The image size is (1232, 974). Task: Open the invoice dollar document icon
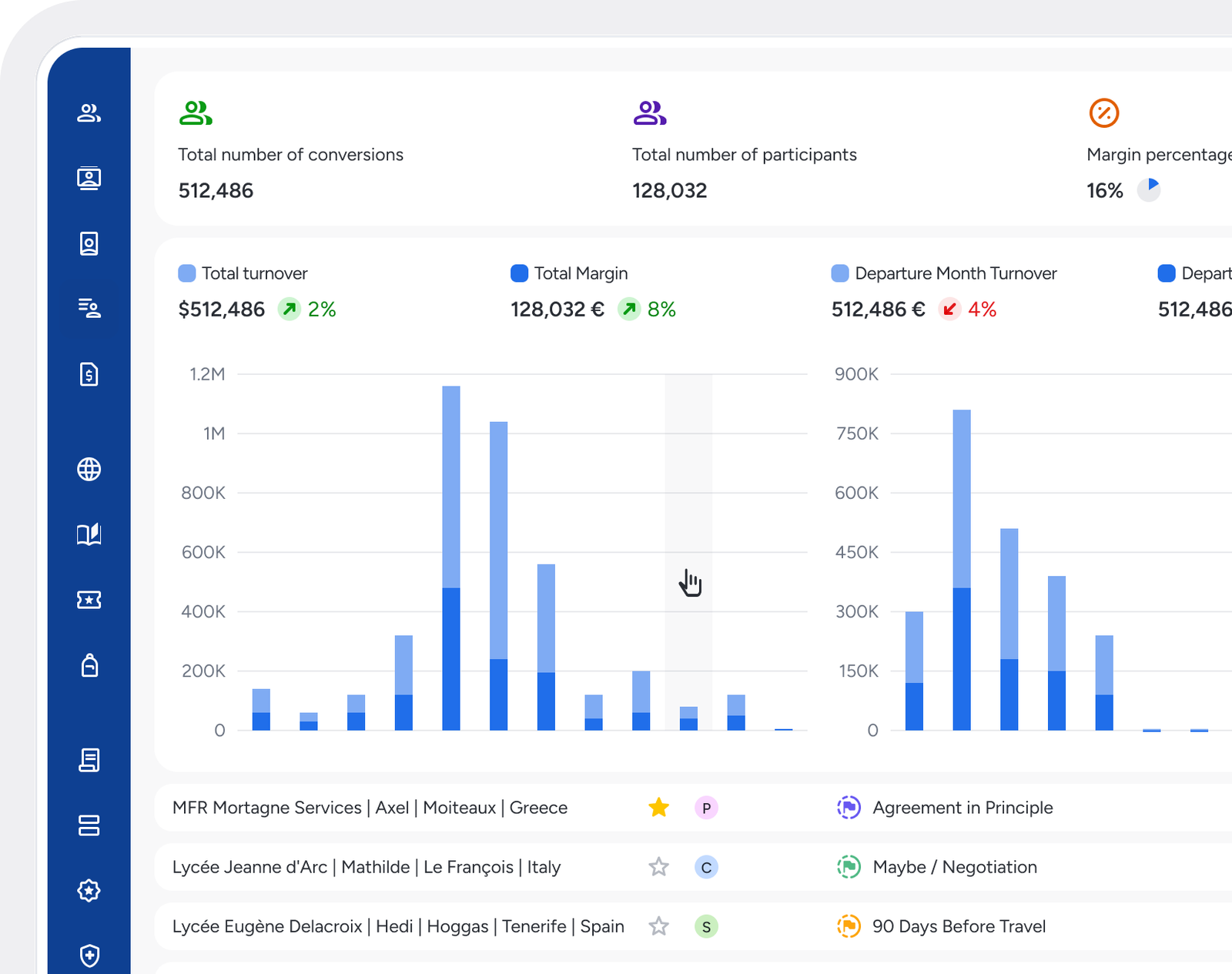89,374
